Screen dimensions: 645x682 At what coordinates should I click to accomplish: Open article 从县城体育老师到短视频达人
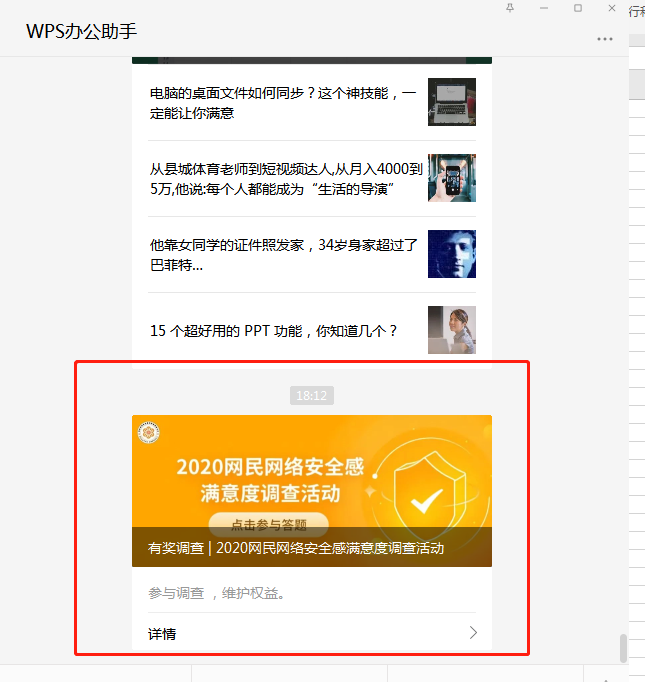click(x=286, y=179)
